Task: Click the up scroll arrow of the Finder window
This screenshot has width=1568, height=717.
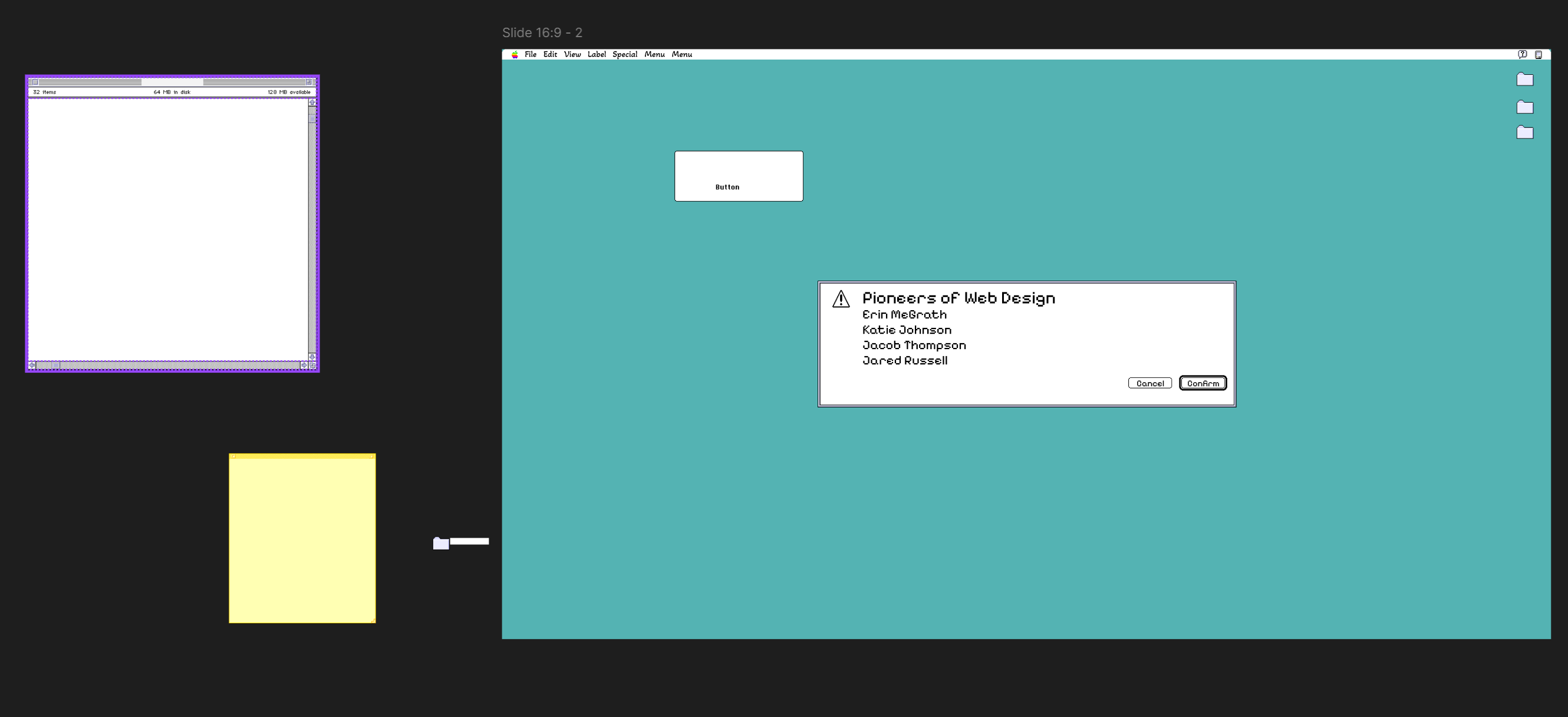Action: coord(312,103)
